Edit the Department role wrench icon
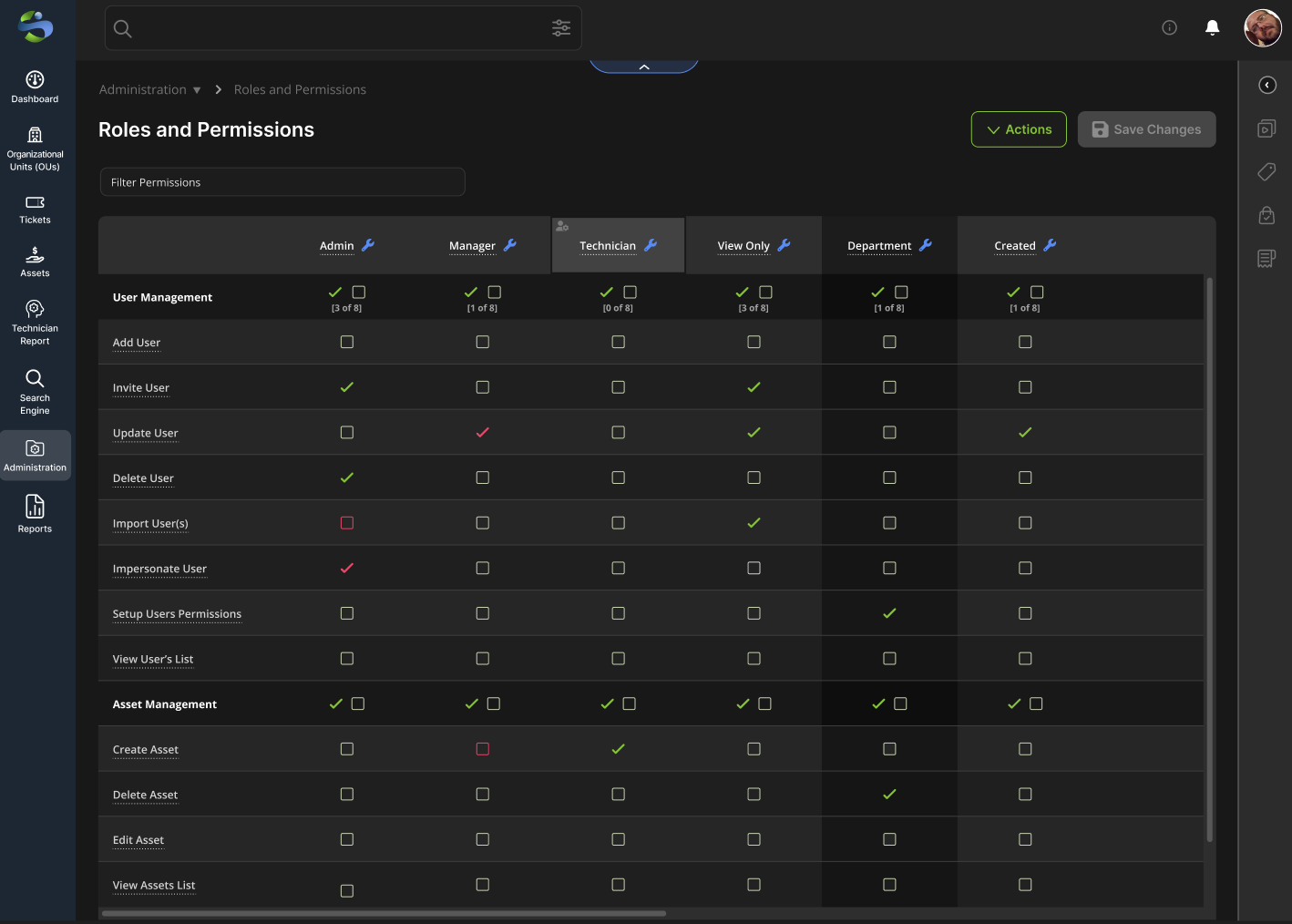The height and width of the screenshot is (924, 1292). point(926,245)
